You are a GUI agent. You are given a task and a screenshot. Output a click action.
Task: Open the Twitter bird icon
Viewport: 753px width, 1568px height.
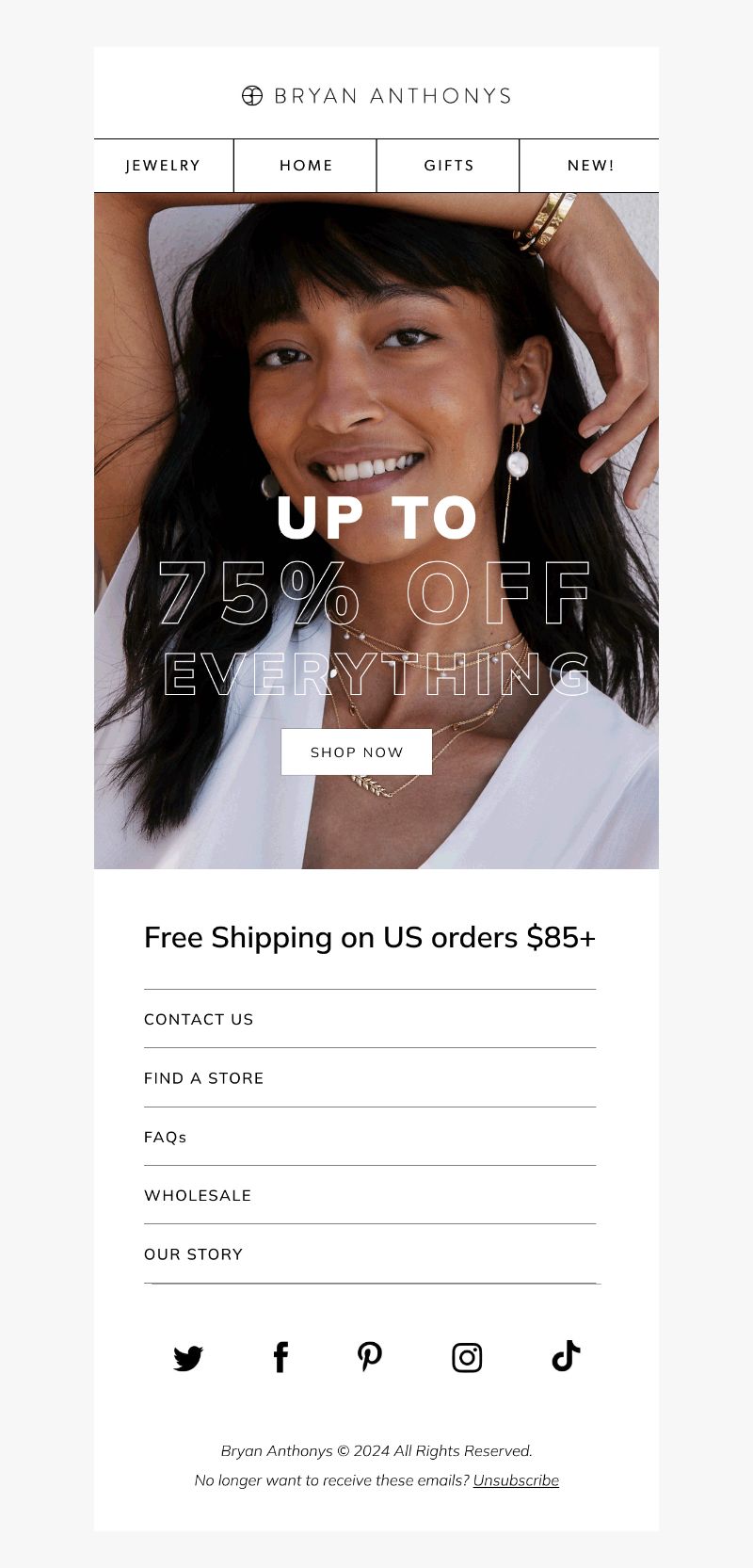(x=188, y=1358)
